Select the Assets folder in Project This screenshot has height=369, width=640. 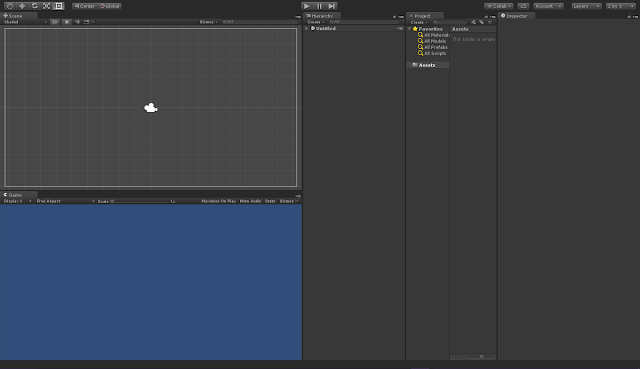[x=428, y=65]
